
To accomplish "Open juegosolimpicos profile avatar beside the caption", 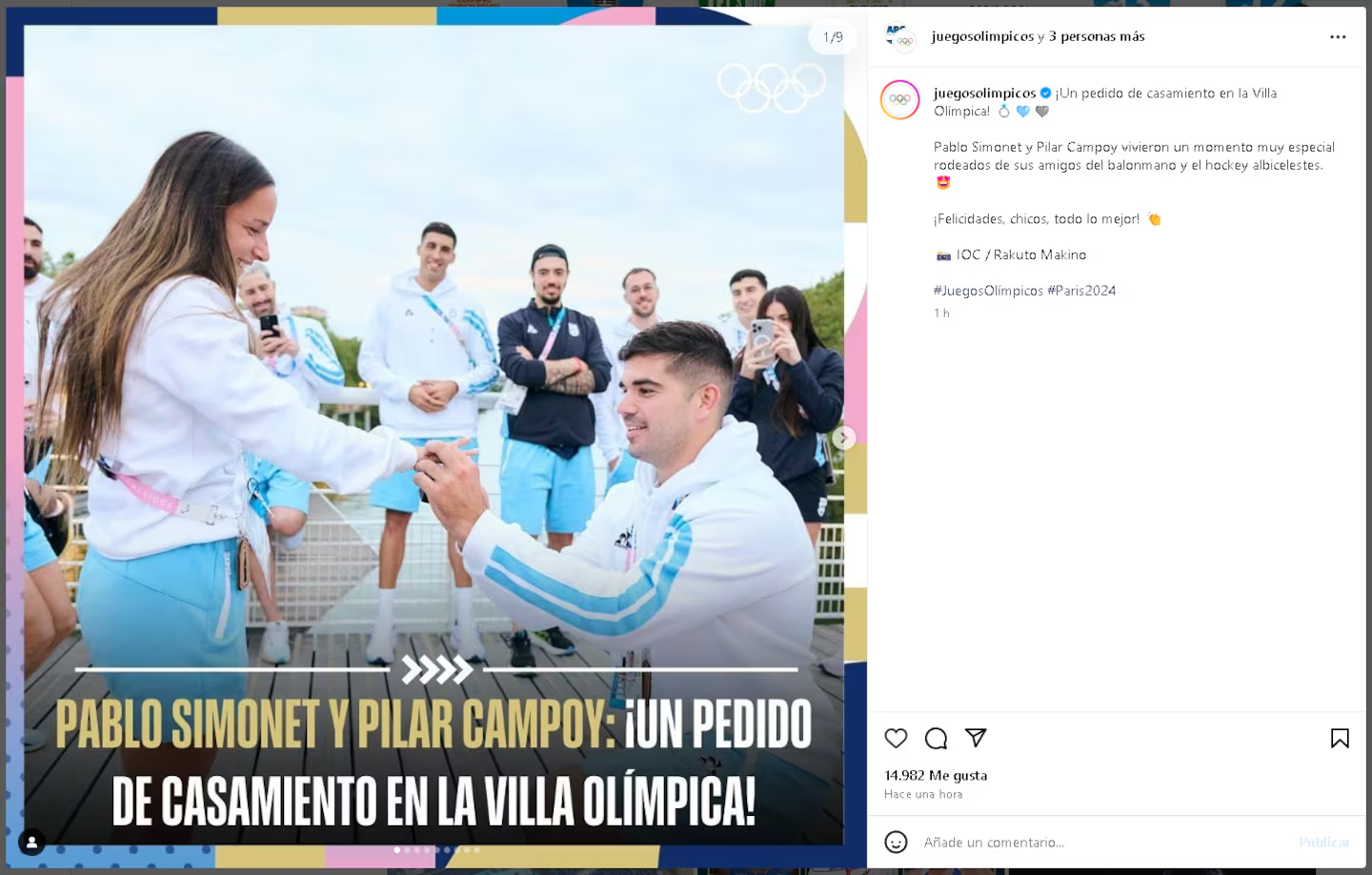I will tap(899, 100).
